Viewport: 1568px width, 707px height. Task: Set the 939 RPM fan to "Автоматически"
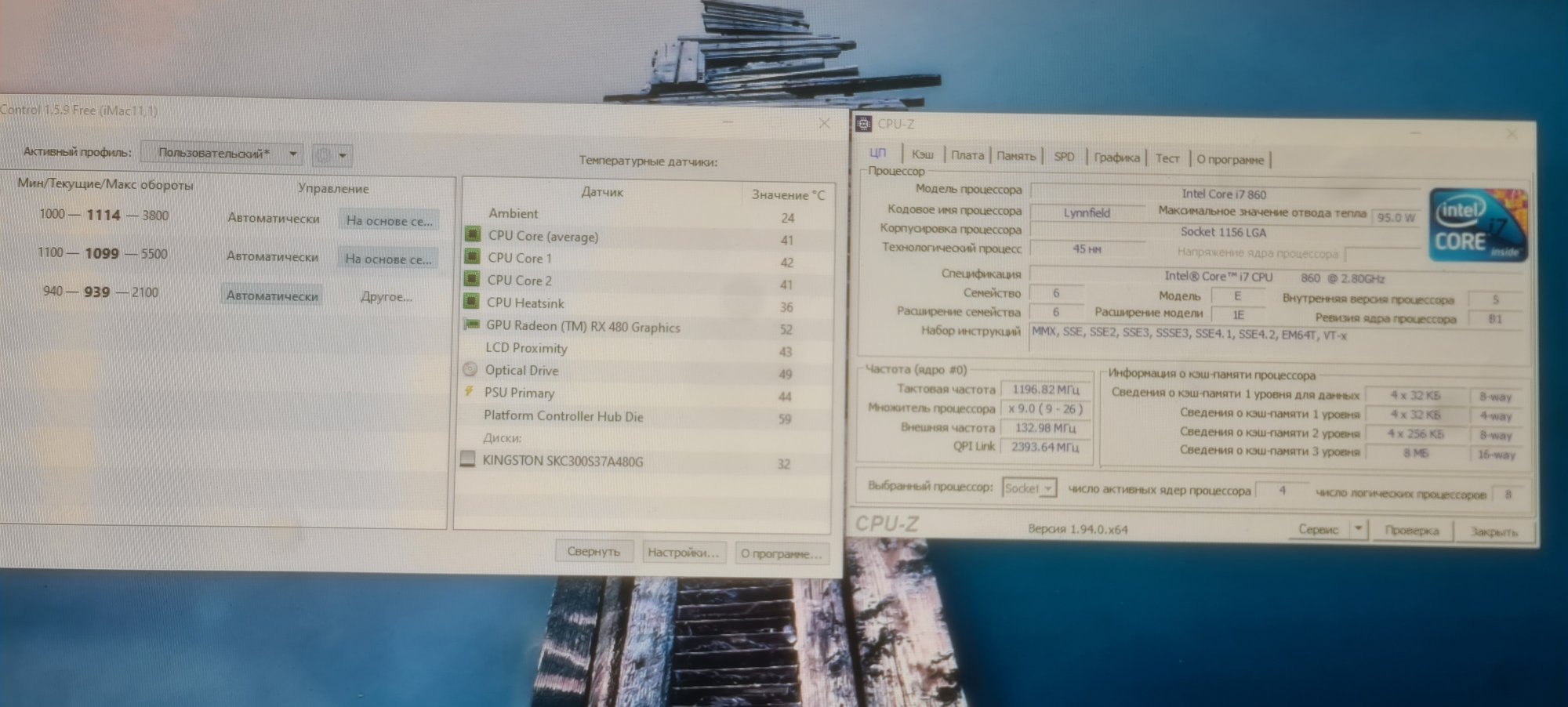click(272, 295)
